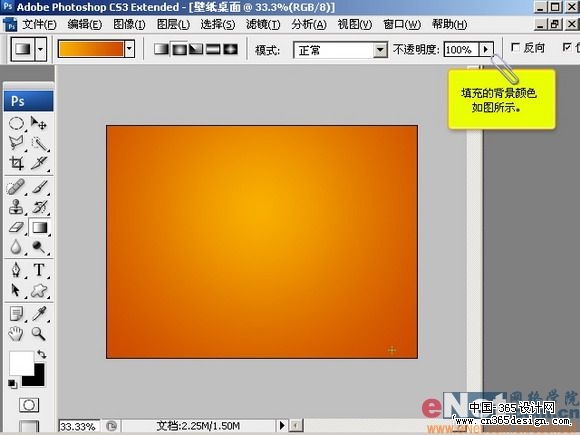Toggle the Quick Mask mode button
The width and height of the screenshot is (580, 435).
tap(29, 405)
